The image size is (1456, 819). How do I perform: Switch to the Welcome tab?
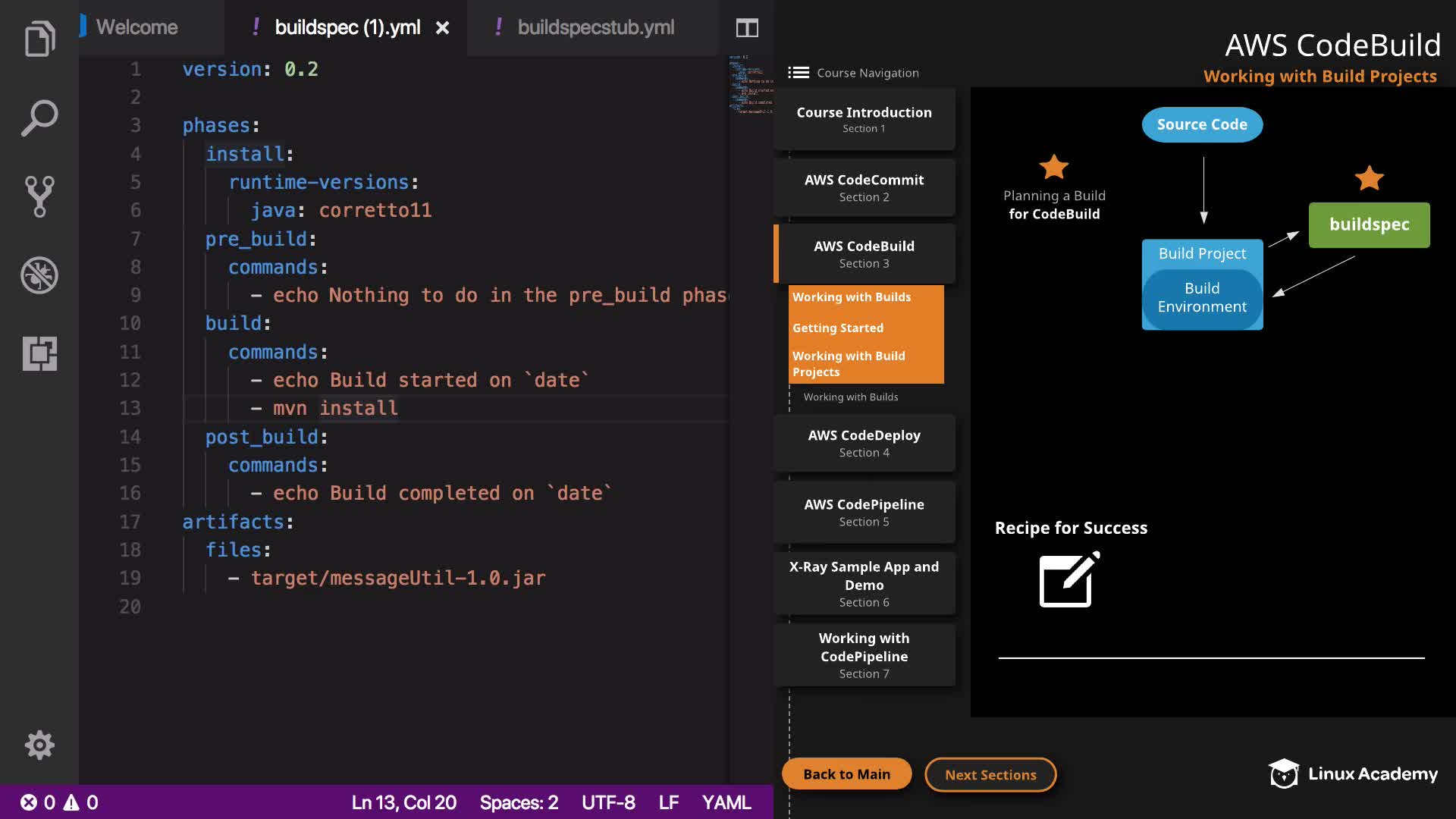click(x=136, y=28)
